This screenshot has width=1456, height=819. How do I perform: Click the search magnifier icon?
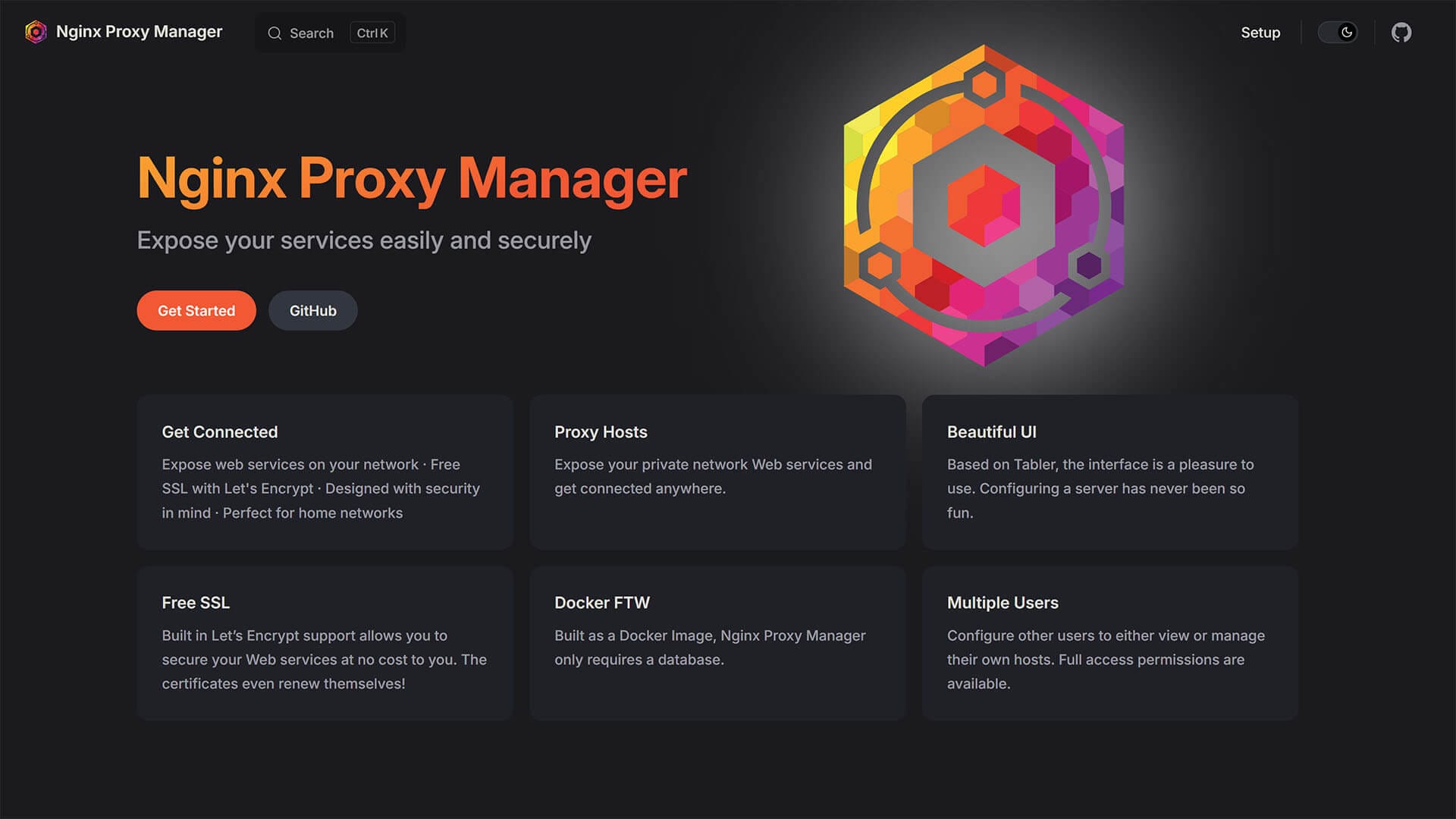point(275,33)
